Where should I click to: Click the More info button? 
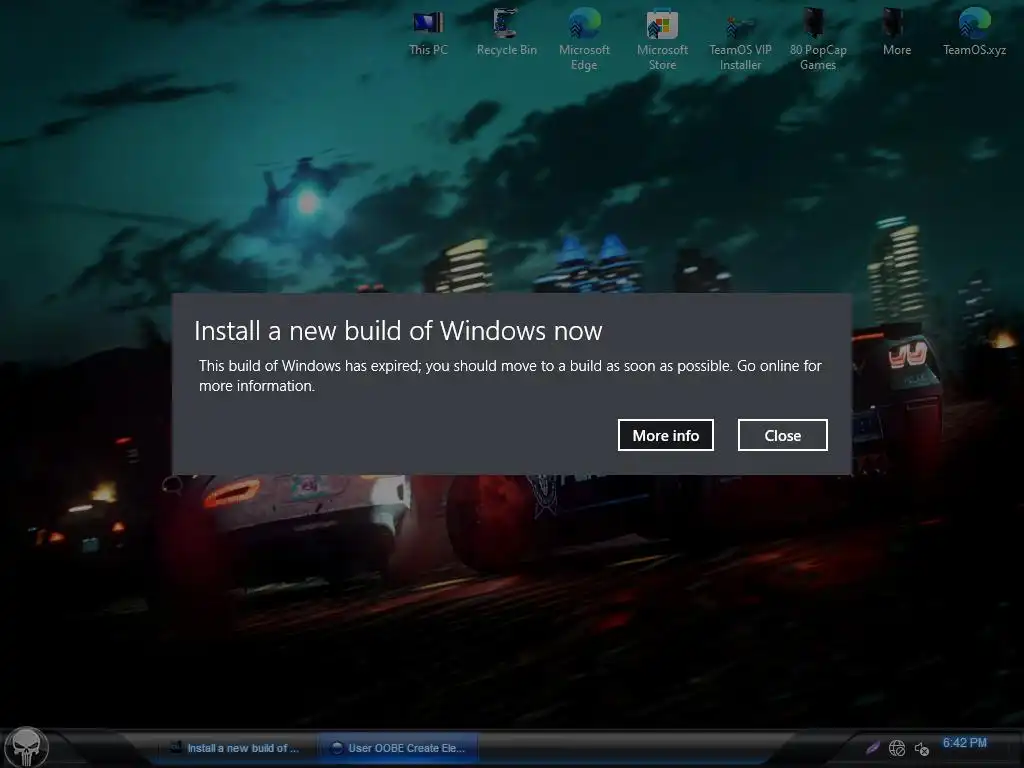[x=665, y=435]
